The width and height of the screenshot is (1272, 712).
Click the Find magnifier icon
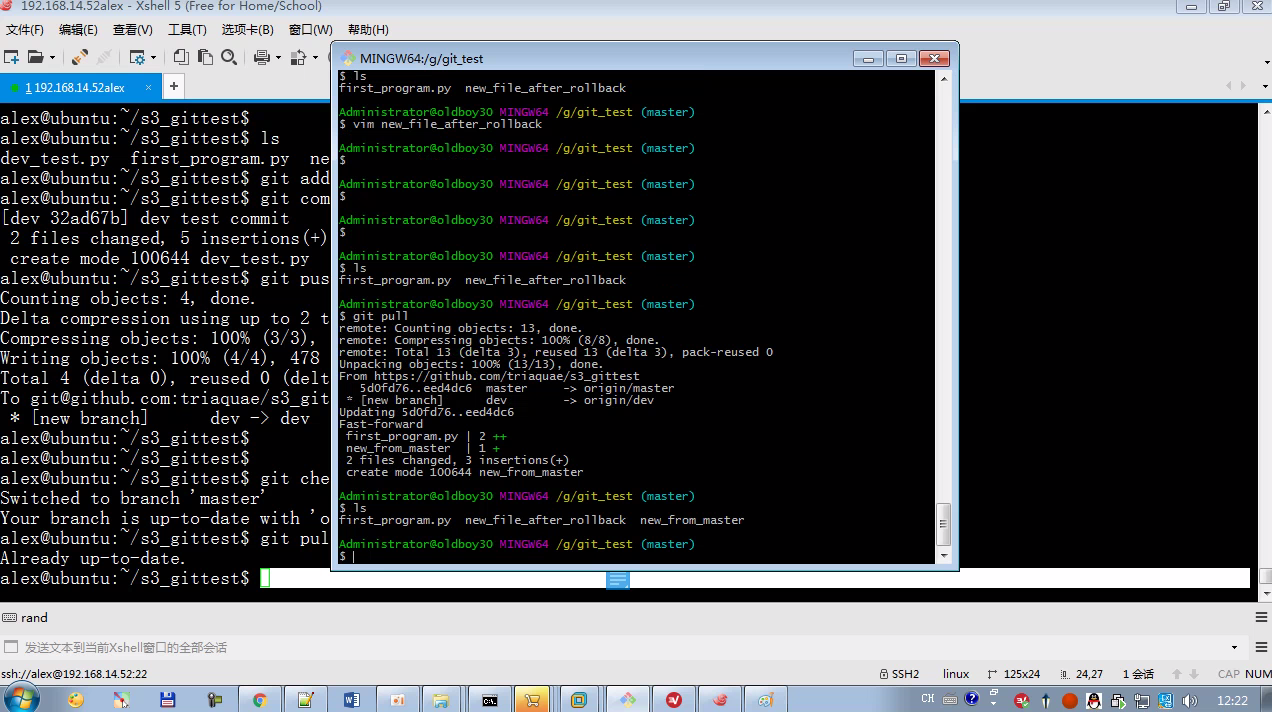(x=229, y=57)
